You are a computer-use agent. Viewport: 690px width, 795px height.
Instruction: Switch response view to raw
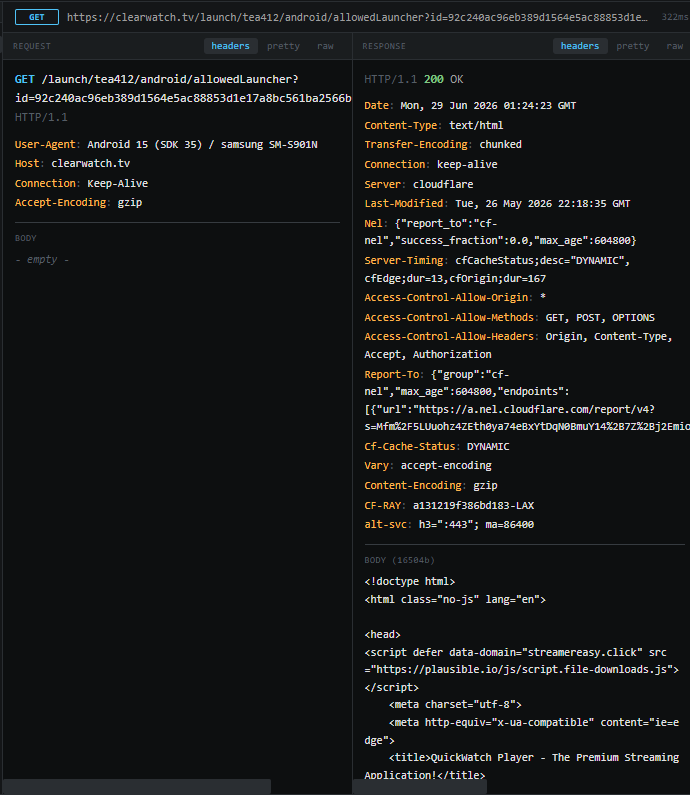[x=675, y=46]
